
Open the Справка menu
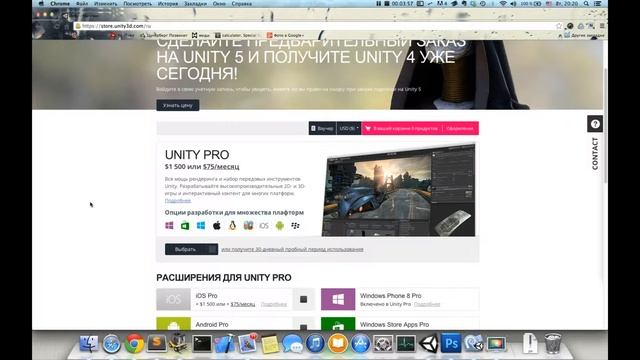[242, 4]
